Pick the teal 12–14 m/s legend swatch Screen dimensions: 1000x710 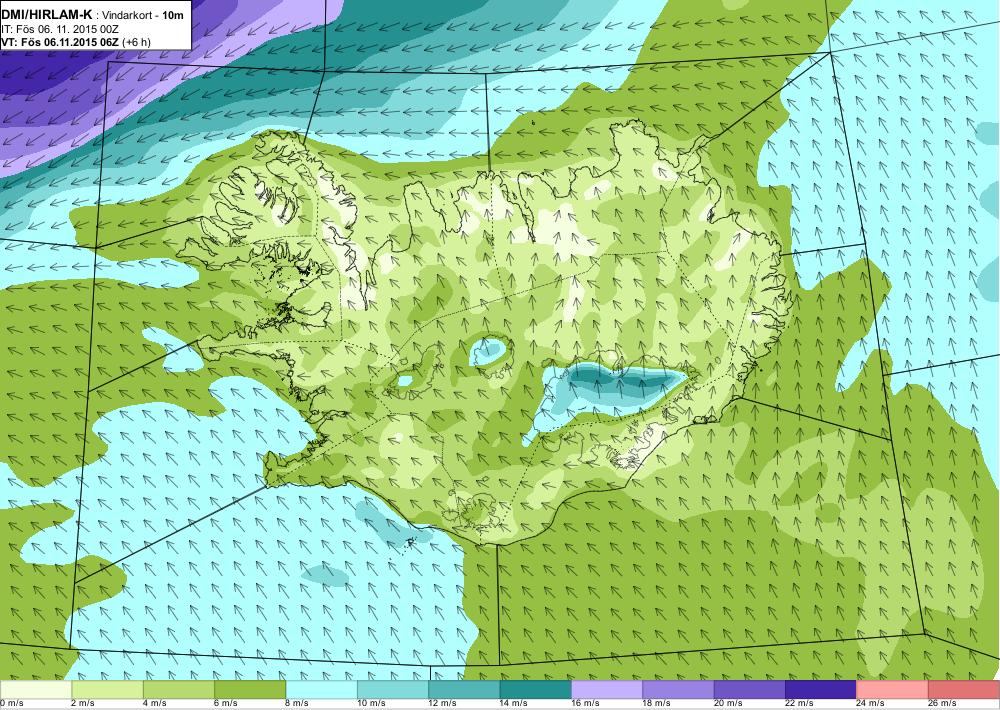pos(464,690)
